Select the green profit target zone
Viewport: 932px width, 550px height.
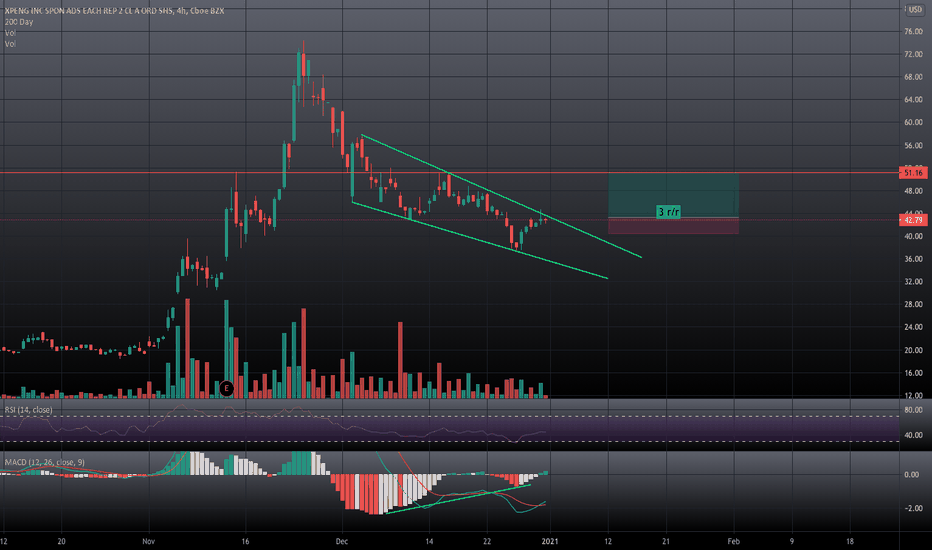(x=673, y=195)
